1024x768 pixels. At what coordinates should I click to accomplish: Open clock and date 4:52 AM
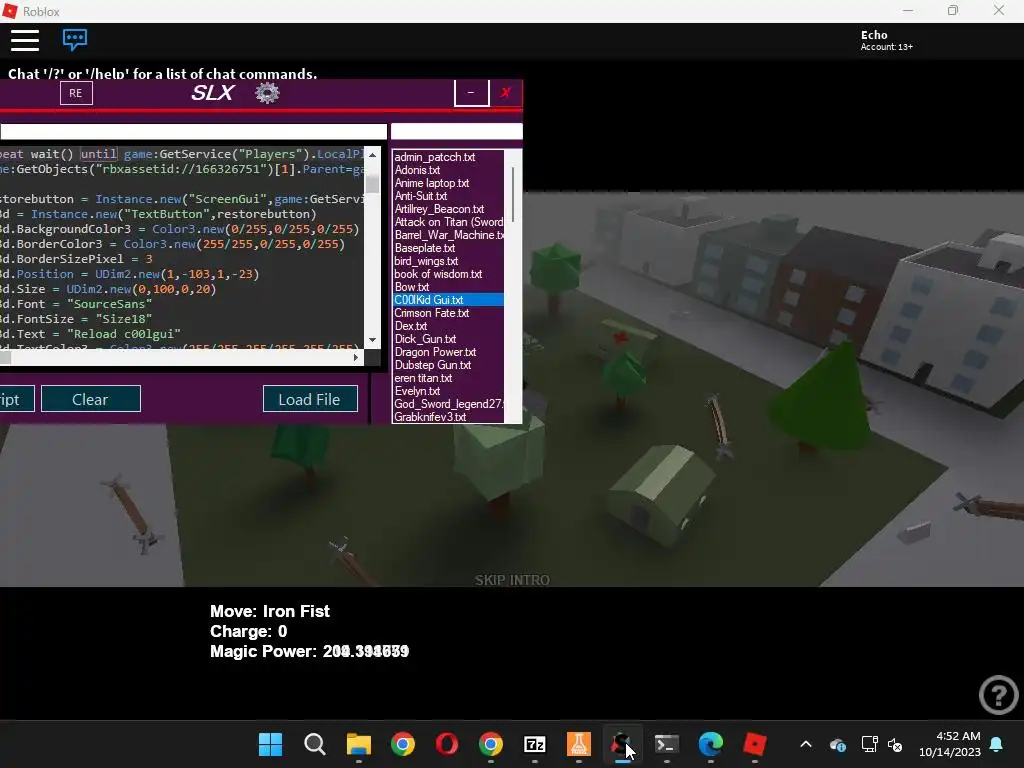950,744
